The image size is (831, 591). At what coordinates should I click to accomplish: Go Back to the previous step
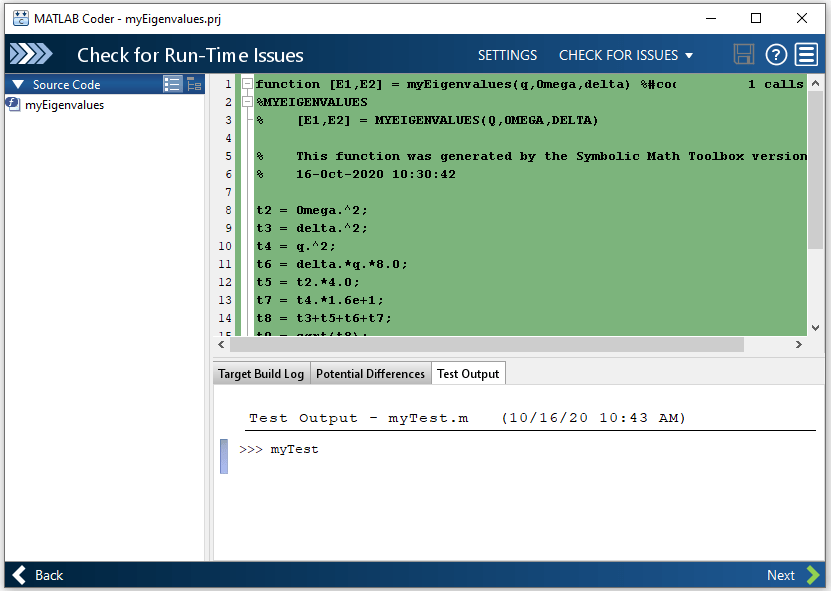tap(37, 575)
